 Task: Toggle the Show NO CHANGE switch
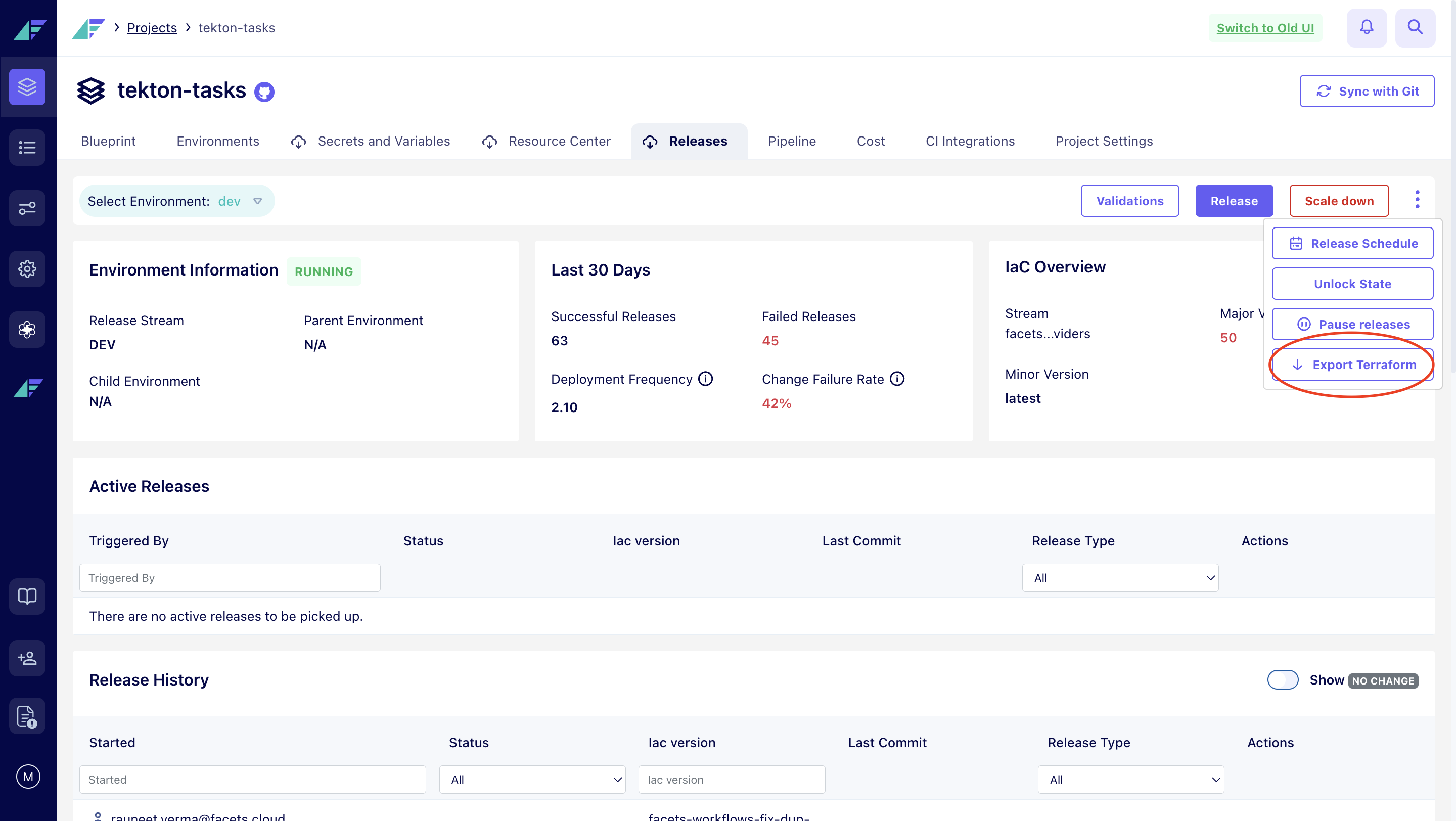pyautogui.click(x=1282, y=680)
